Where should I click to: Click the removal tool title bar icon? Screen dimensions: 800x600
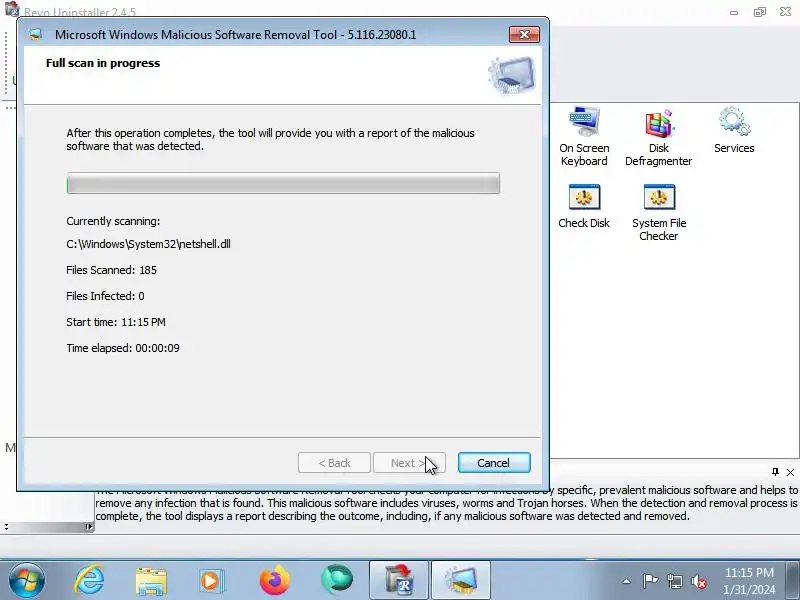tap(36, 35)
